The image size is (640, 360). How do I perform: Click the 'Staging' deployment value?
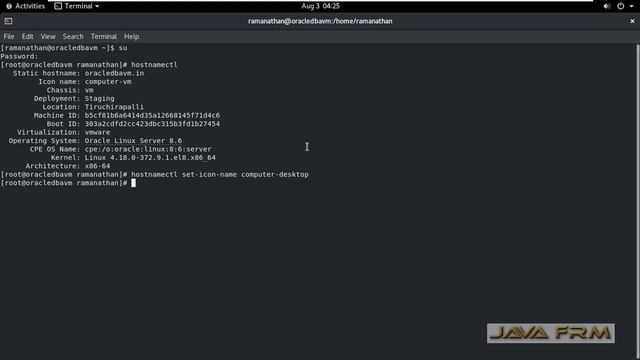pyautogui.click(x=100, y=98)
